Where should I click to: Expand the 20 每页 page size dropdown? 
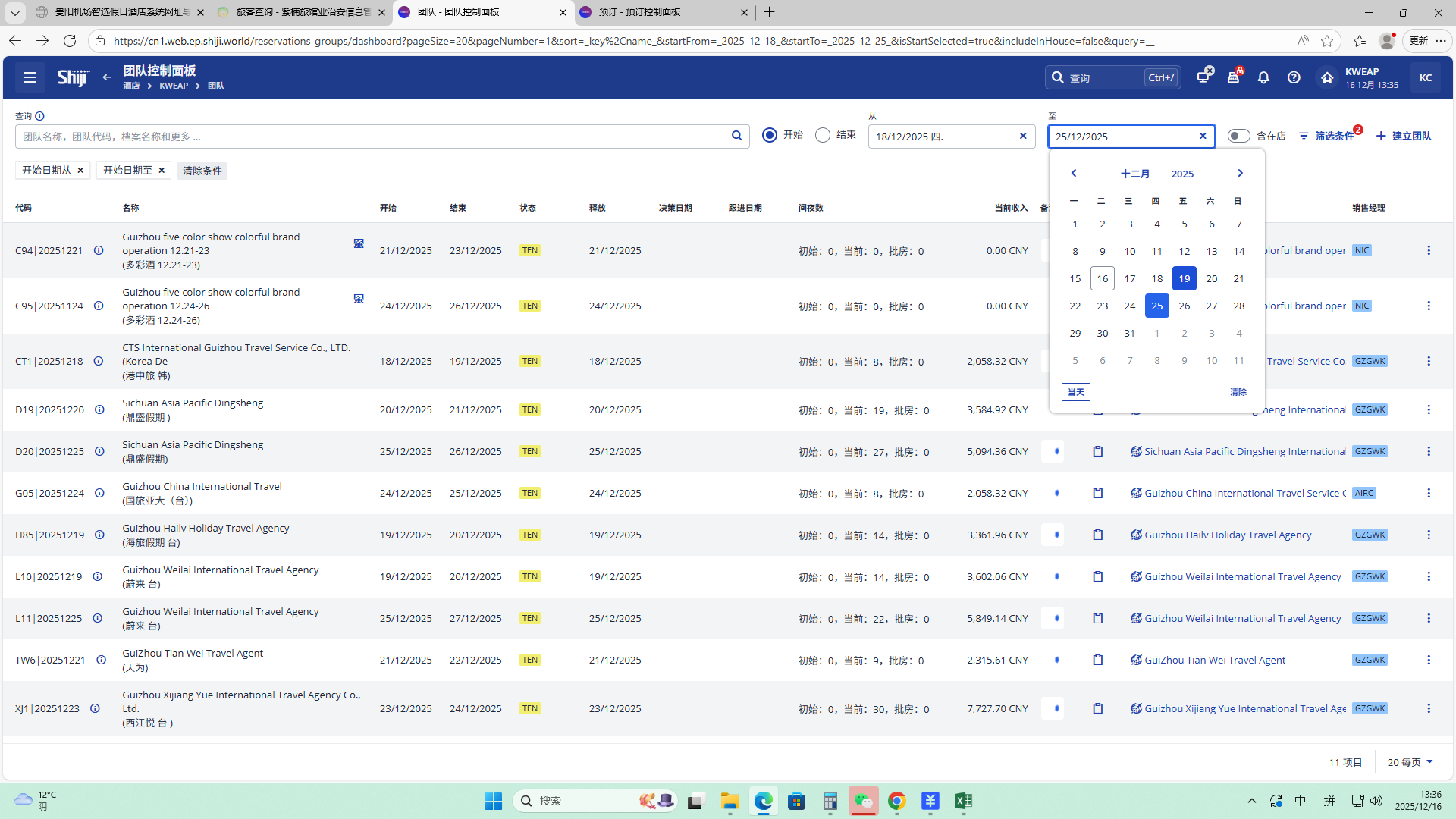[1410, 762]
